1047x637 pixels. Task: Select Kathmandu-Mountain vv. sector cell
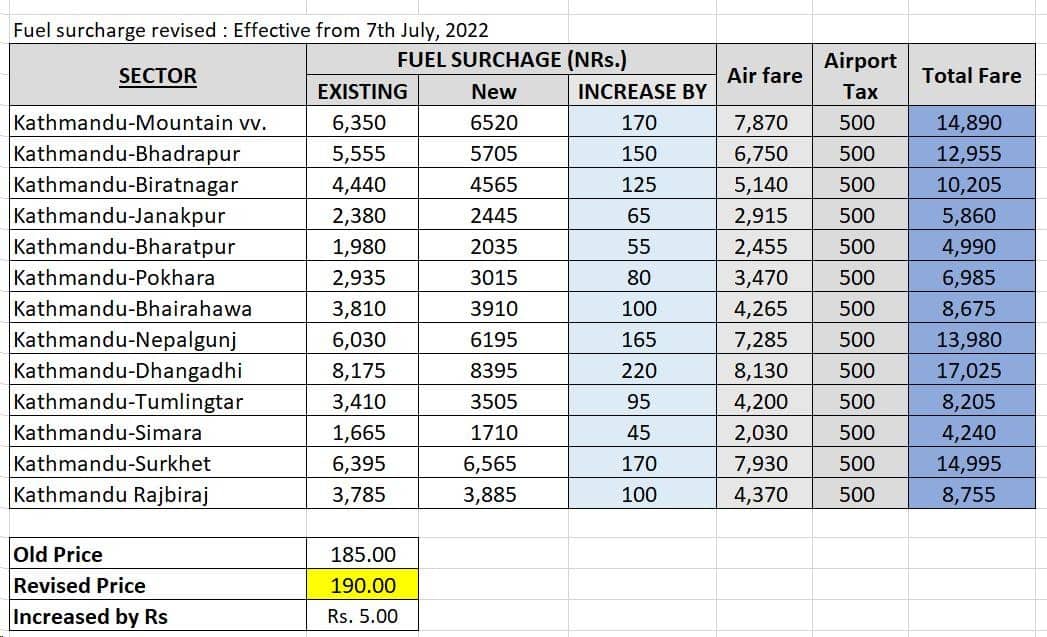[x=158, y=122]
